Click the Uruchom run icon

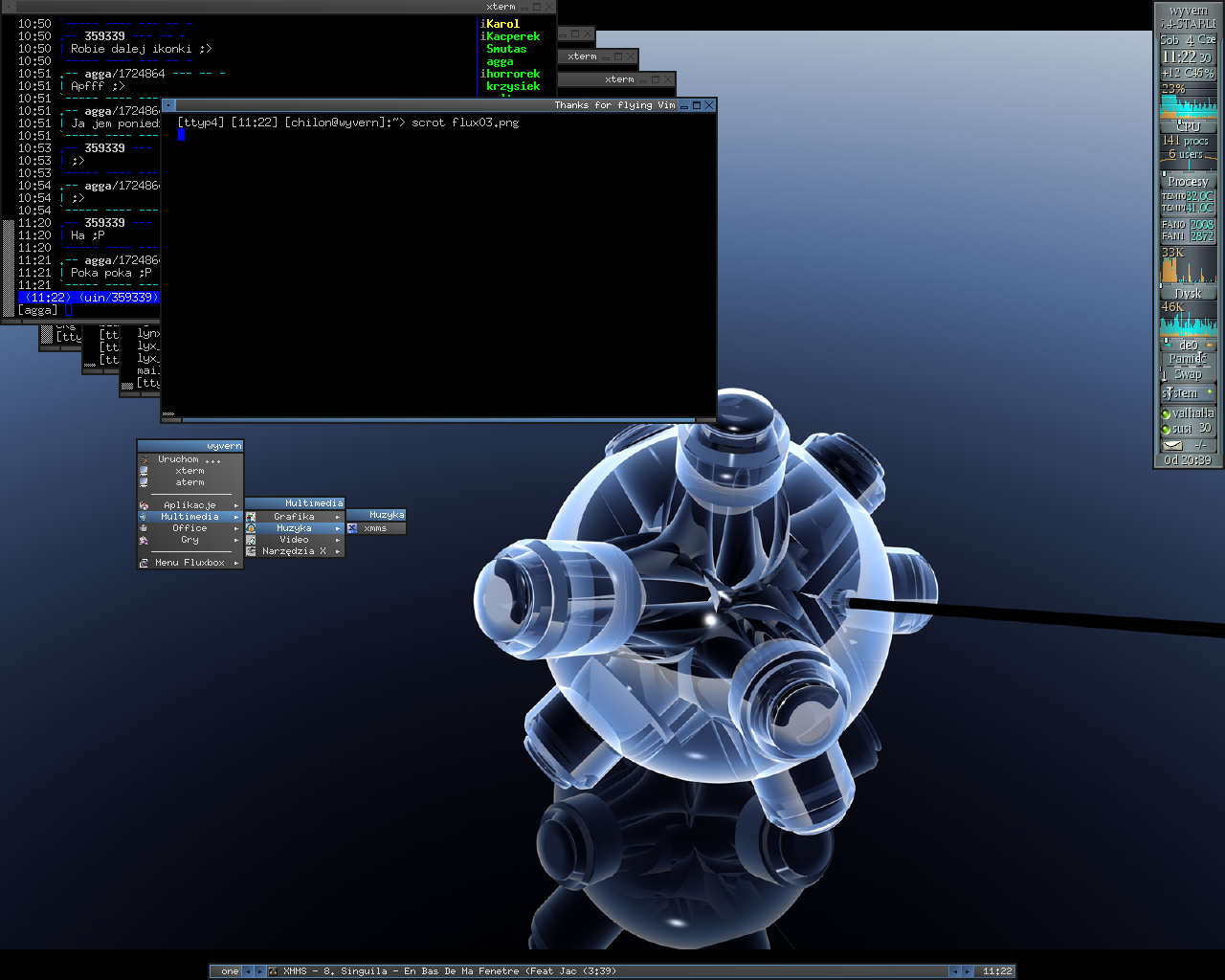(144, 459)
